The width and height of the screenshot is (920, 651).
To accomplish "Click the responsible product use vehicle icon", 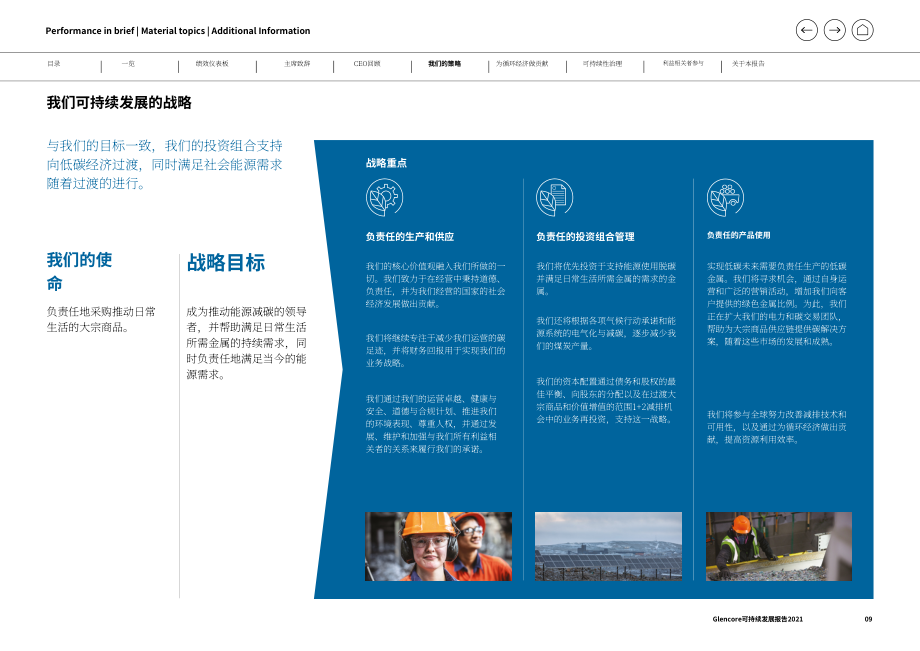I will [x=725, y=198].
